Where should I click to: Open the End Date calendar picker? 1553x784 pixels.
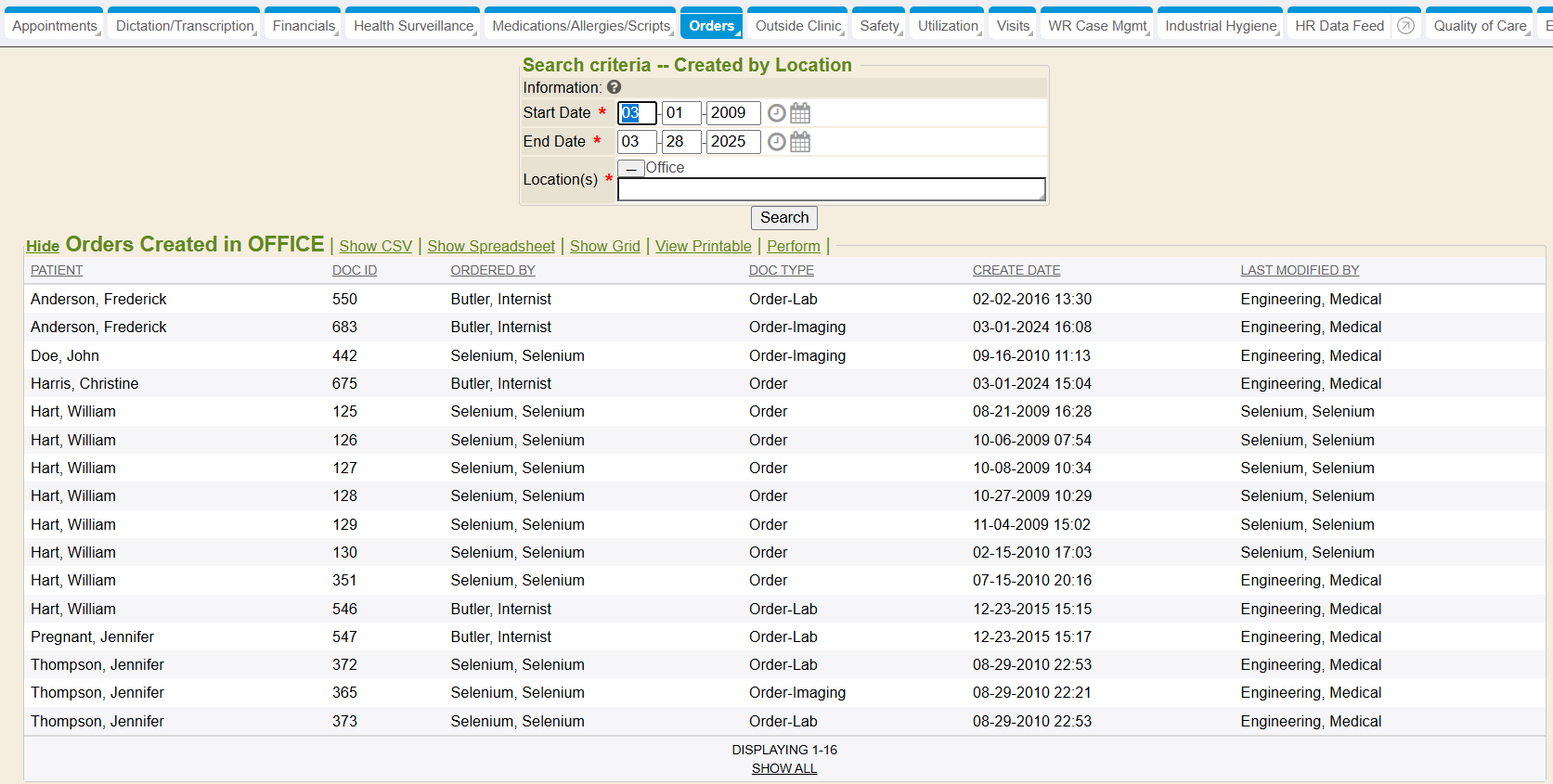click(x=800, y=142)
